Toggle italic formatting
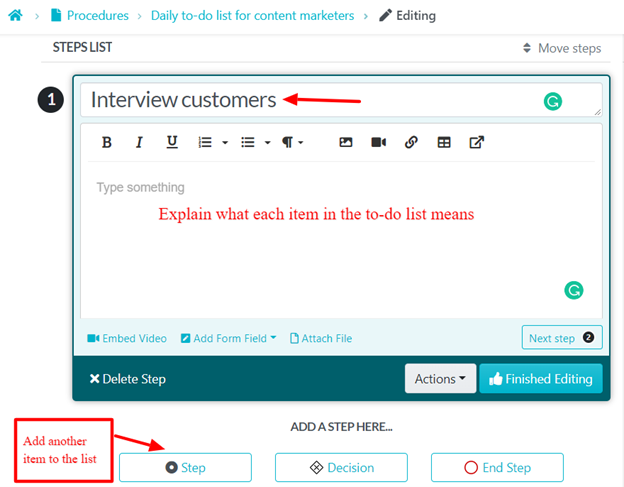This screenshot has height=487, width=624. 139,142
